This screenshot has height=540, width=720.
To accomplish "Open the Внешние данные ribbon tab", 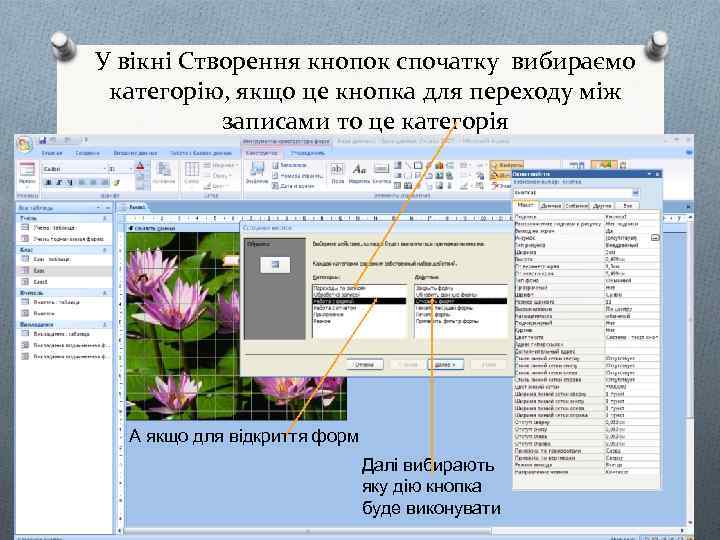I will [x=135, y=153].
